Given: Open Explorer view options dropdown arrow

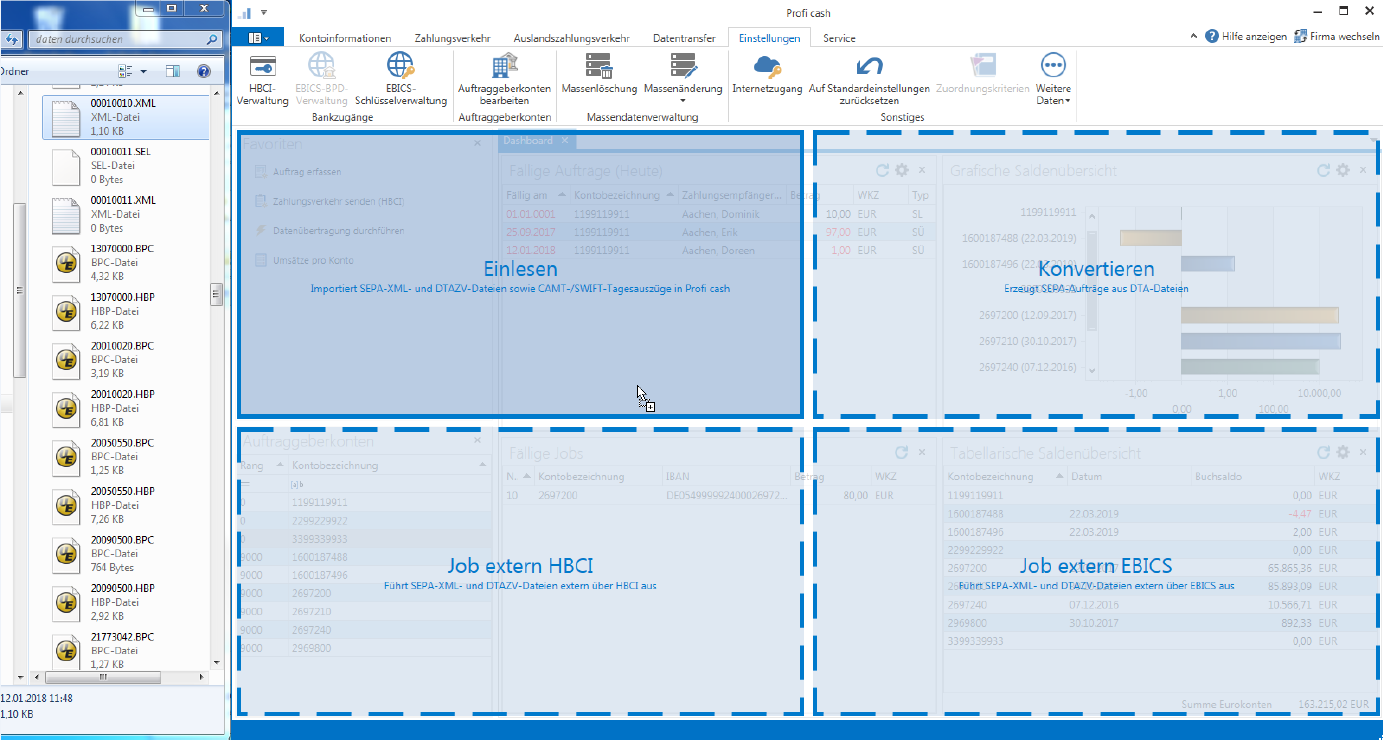Looking at the screenshot, I should coord(144,72).
